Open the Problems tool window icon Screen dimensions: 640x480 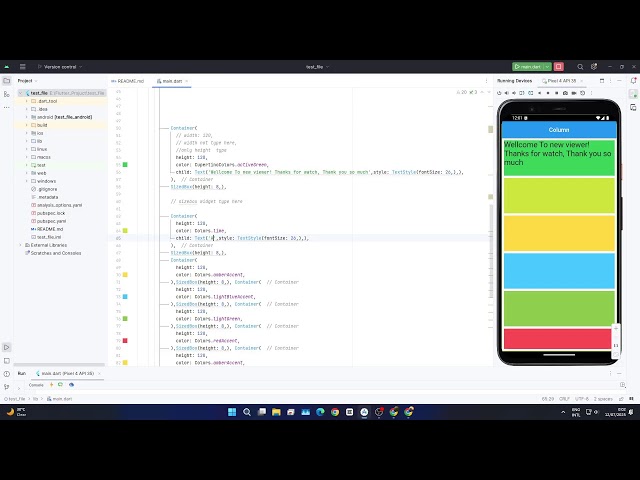[7, 374]
